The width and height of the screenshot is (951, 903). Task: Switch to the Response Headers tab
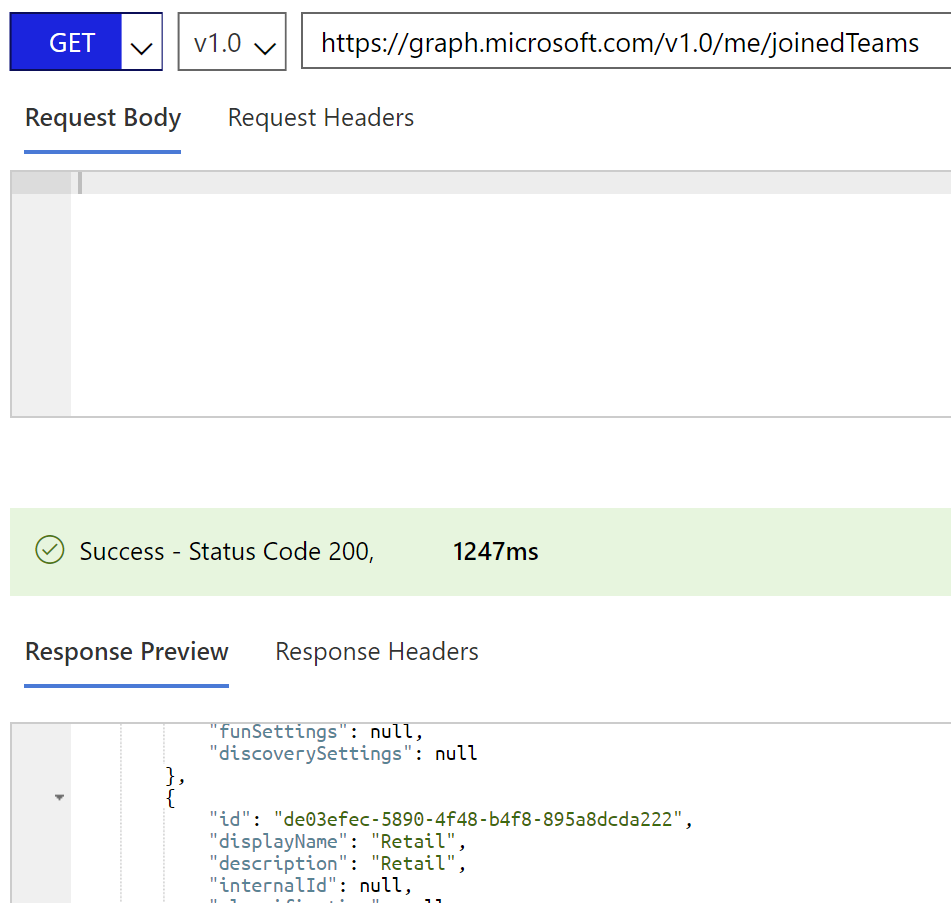377,651
